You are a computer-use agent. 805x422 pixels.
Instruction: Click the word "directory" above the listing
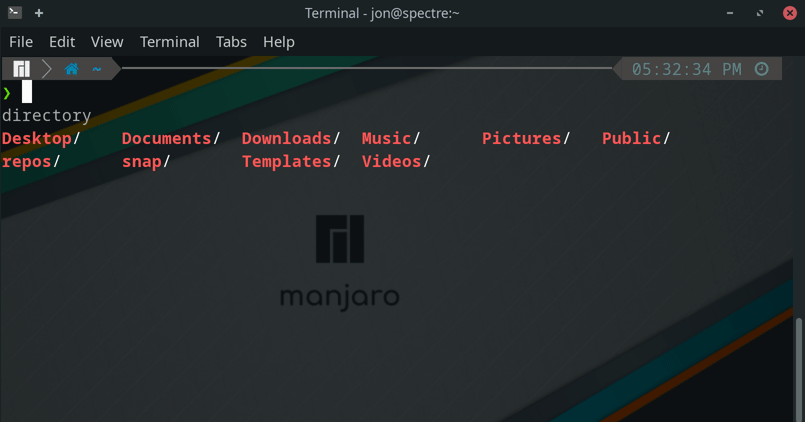pyautogui.click(x=46, y=116)
